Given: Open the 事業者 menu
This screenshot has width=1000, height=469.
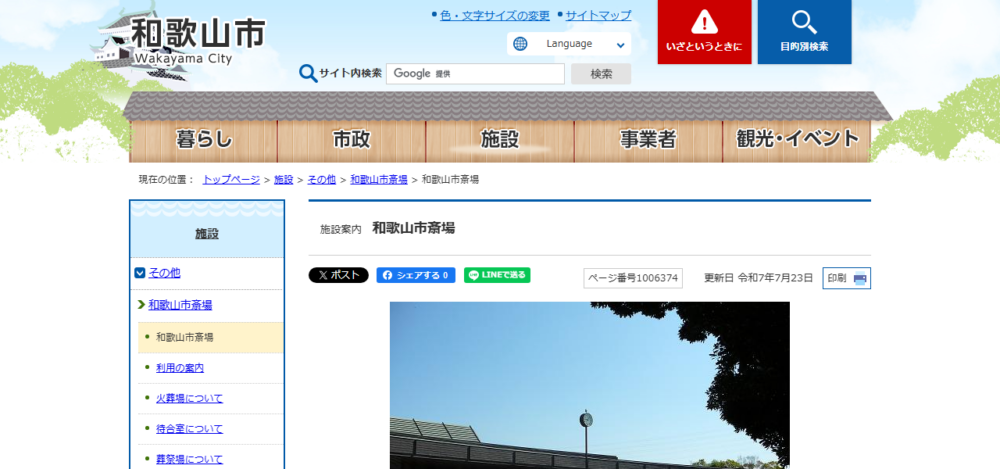Looking at the screenshot, I should coord(648,140).
